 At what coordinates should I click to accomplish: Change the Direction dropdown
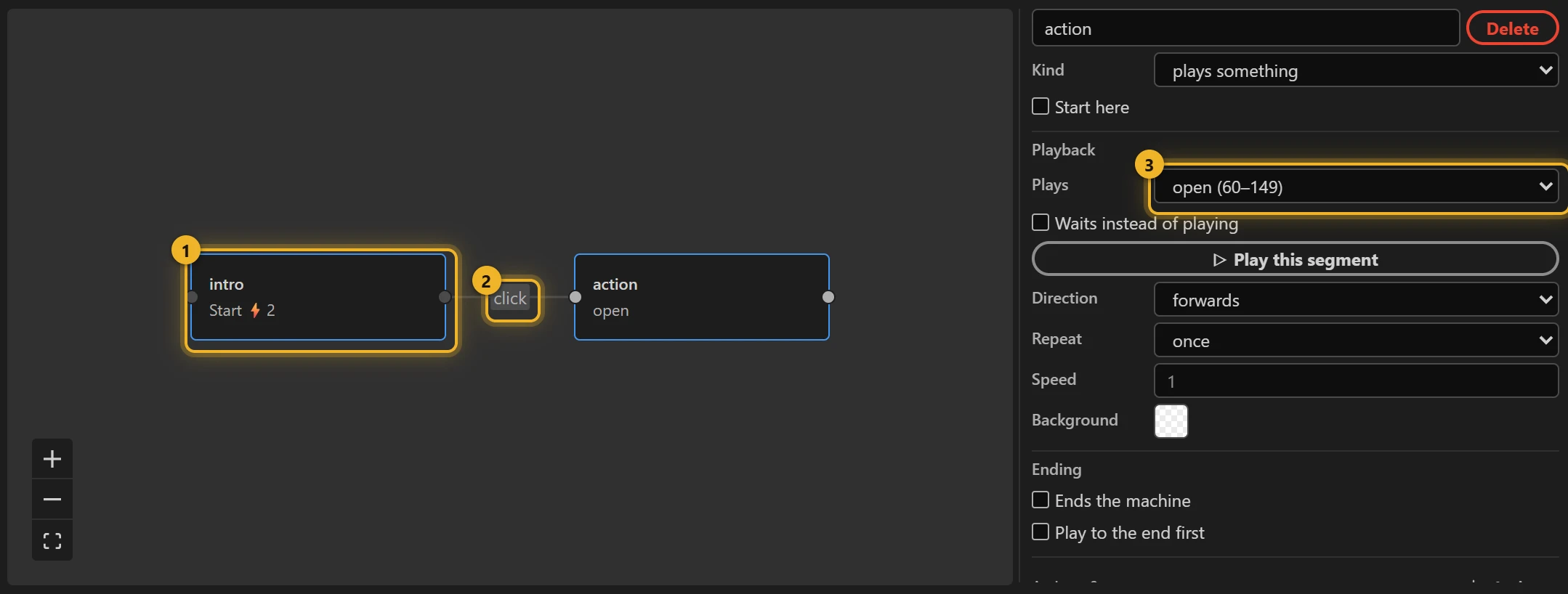[x=1356, y=300]
